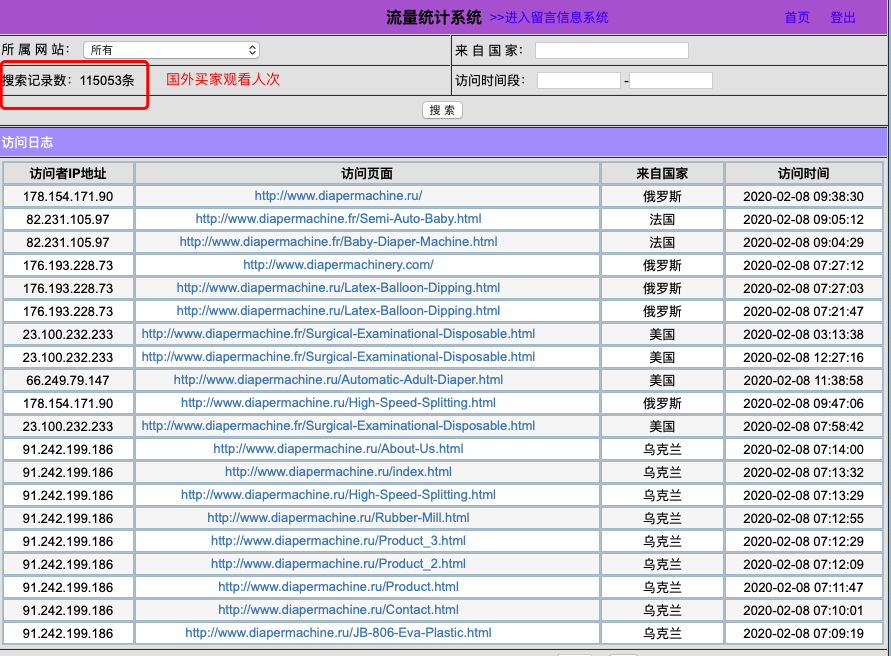This screenshot has height=656, width=891.
Task: Click the 访问日志 section heading
Action: coord(27,142)
